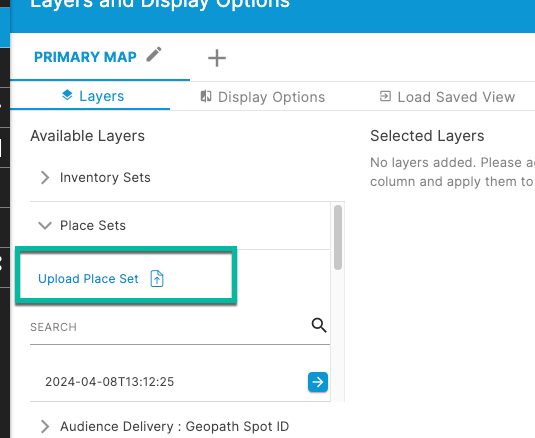
Task: Click the search magnifier icon
Action: [x=319, y=325]
